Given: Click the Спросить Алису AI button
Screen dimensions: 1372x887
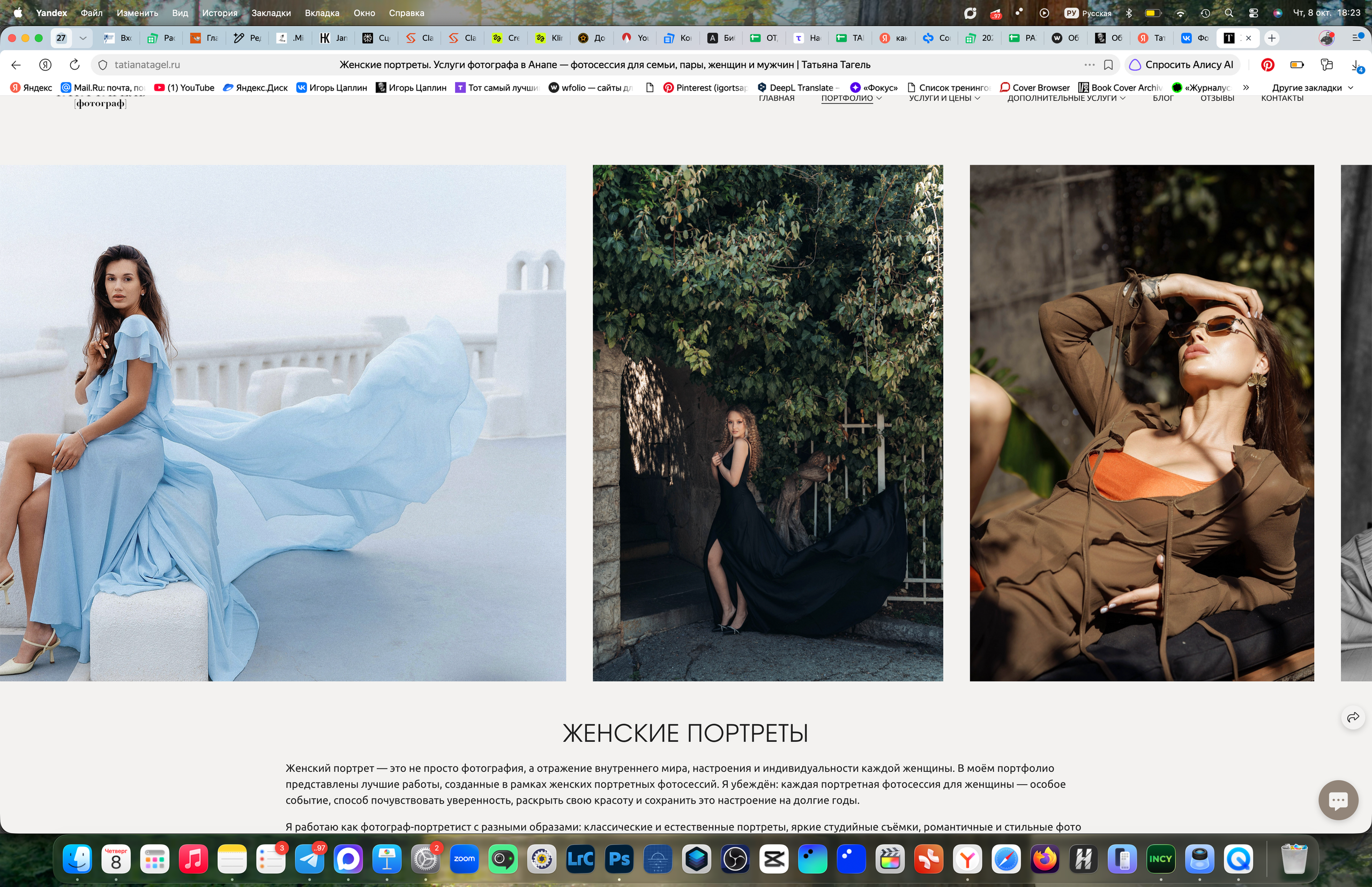Looking at the screenshot, I should pyautogui.click(x=1182, y=64).
